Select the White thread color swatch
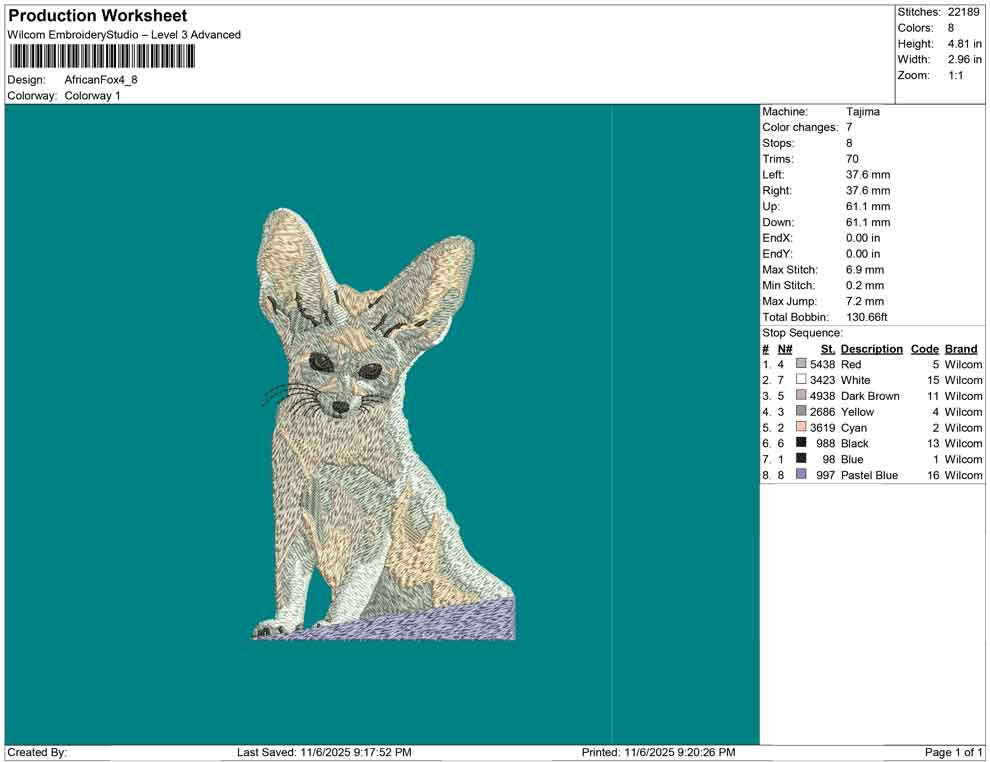This screenshot has height=762, width=990. click(x=801, y=380)
